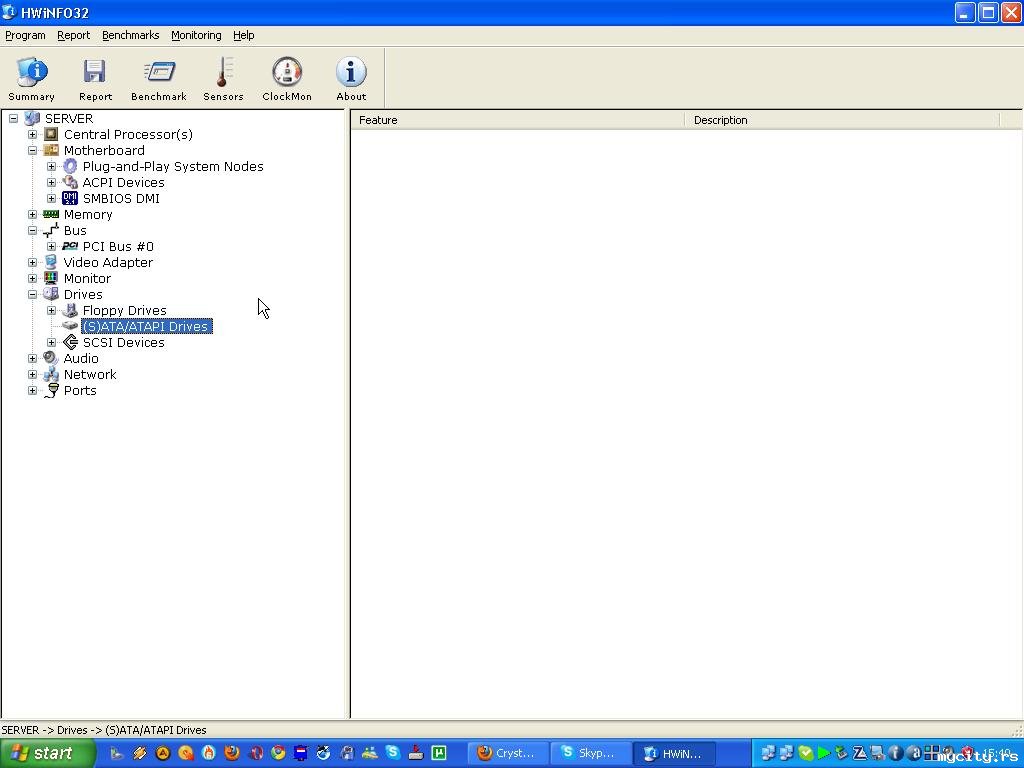
Task: Switch to the Skyp... taskbar window
Action: [590, 754]
